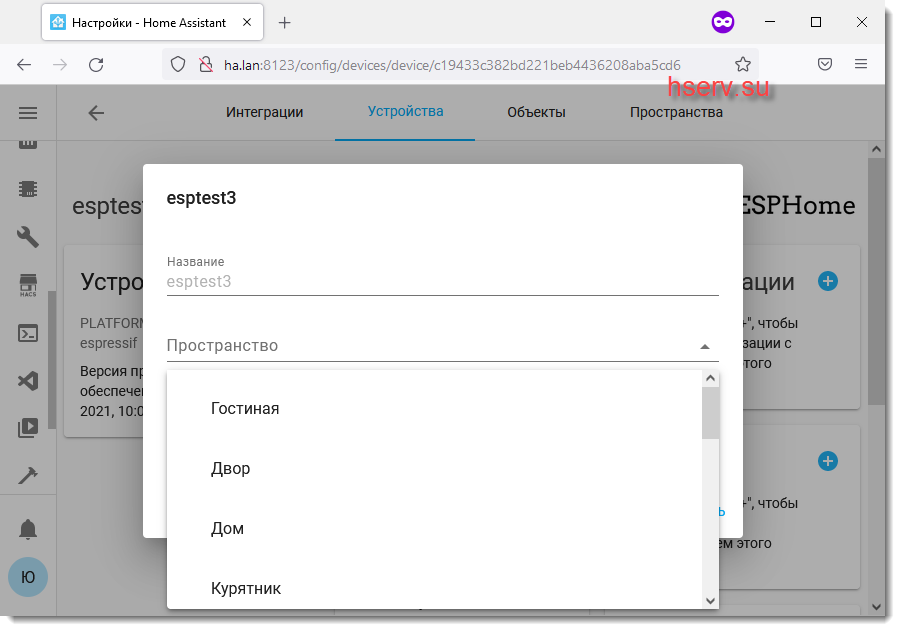The height and width of the screenshot is (631, 900).
Task: Open the Visual Studio Code sidebar icon
Action: (x=28, y=381)
